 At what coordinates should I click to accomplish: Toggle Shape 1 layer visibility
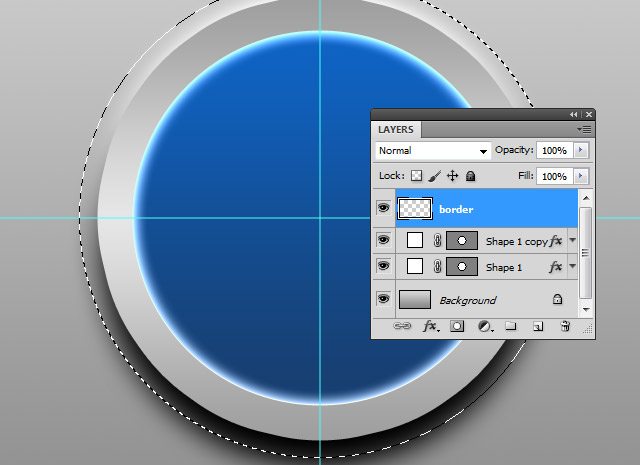(383, 266)
